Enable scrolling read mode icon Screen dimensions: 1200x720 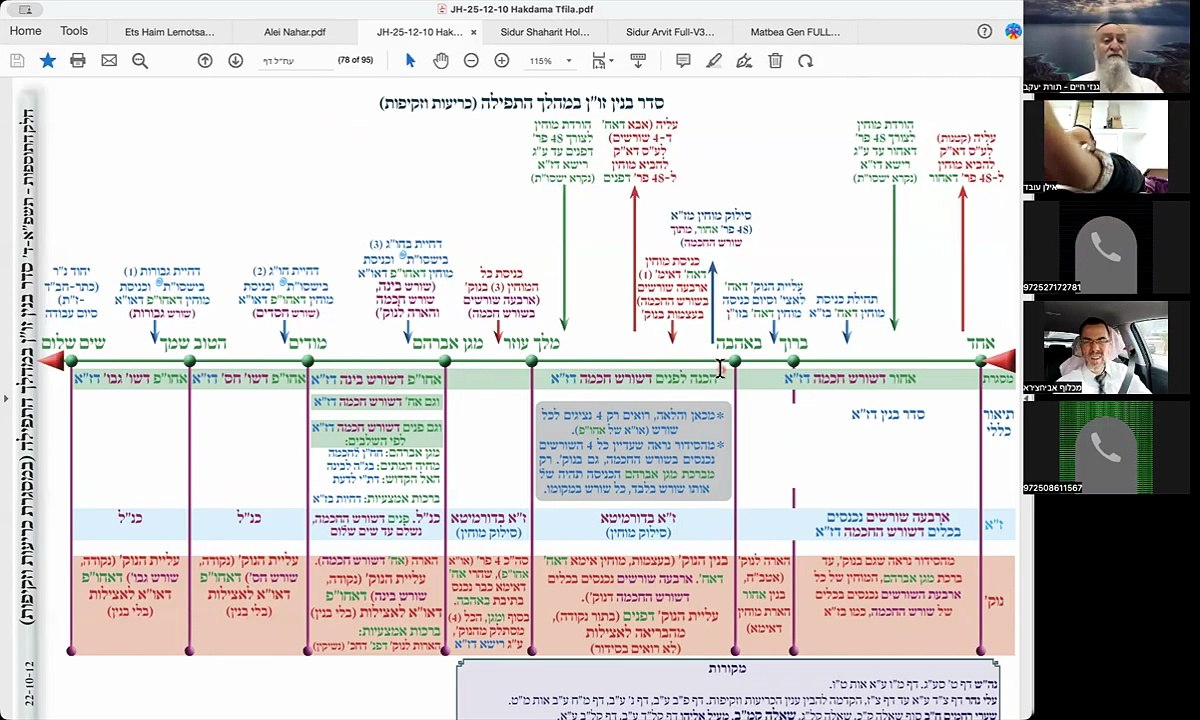click(639, 61)
